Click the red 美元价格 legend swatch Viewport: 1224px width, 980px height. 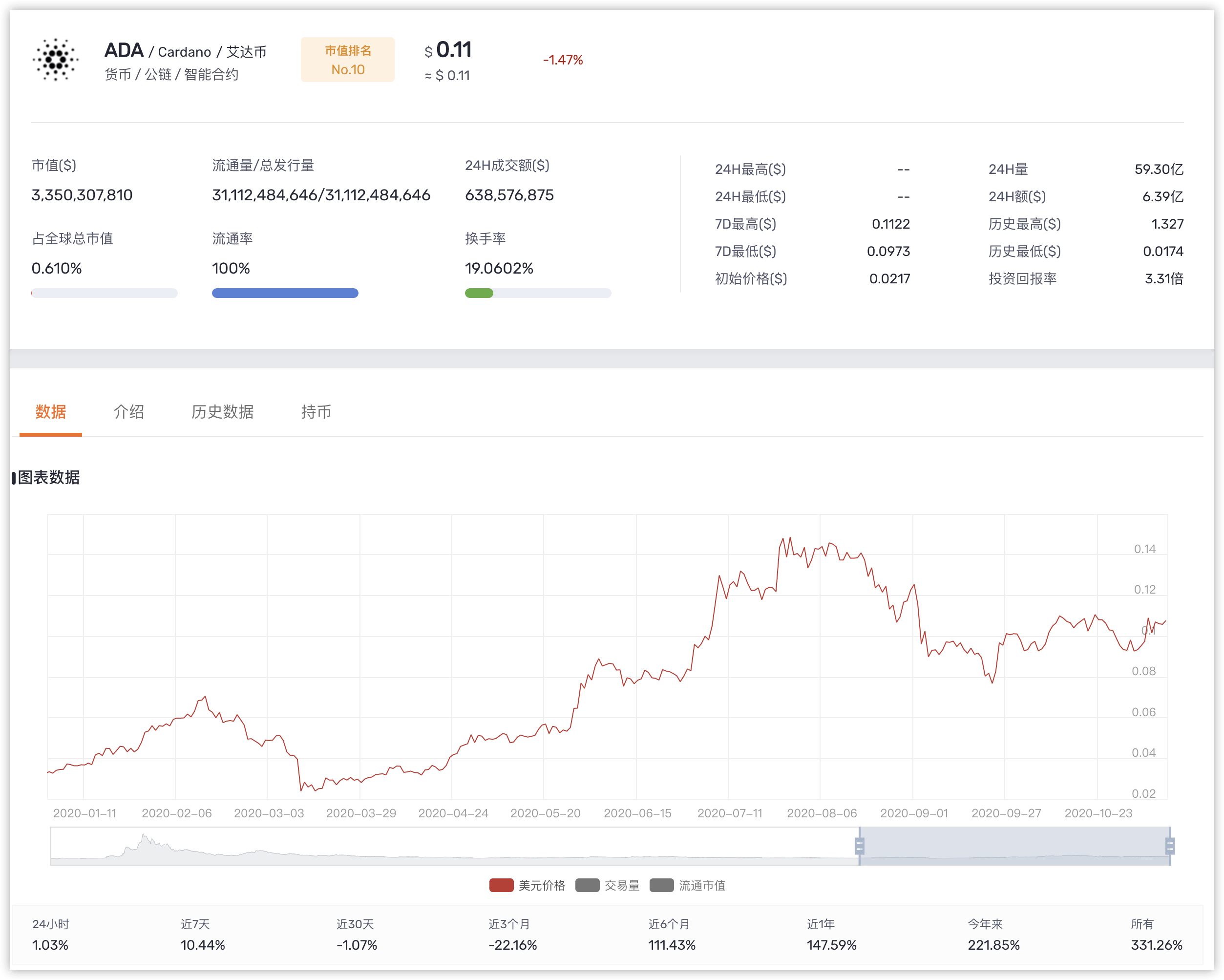pos(501,885)
